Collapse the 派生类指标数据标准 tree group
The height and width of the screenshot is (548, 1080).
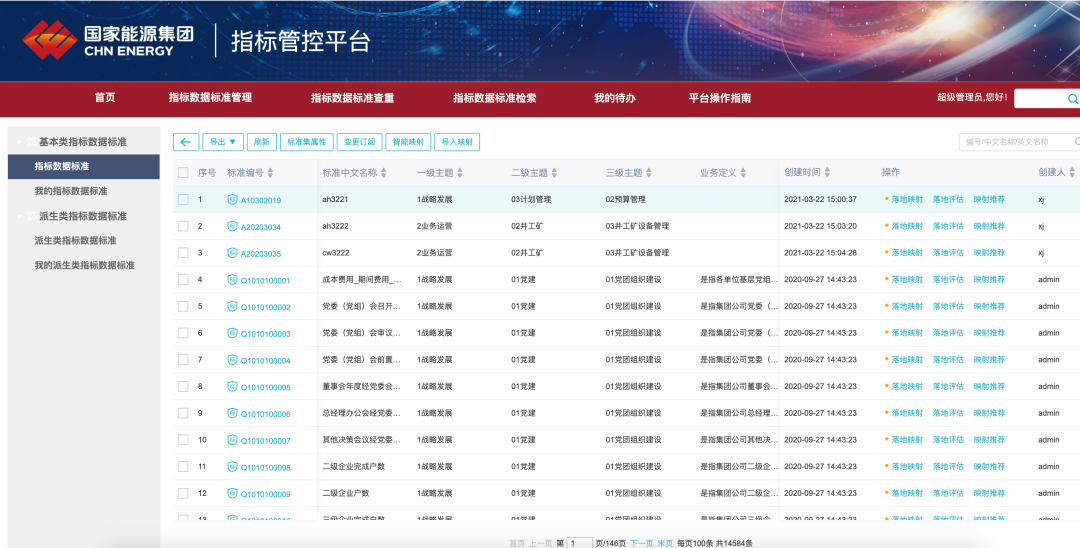[19, 216]
